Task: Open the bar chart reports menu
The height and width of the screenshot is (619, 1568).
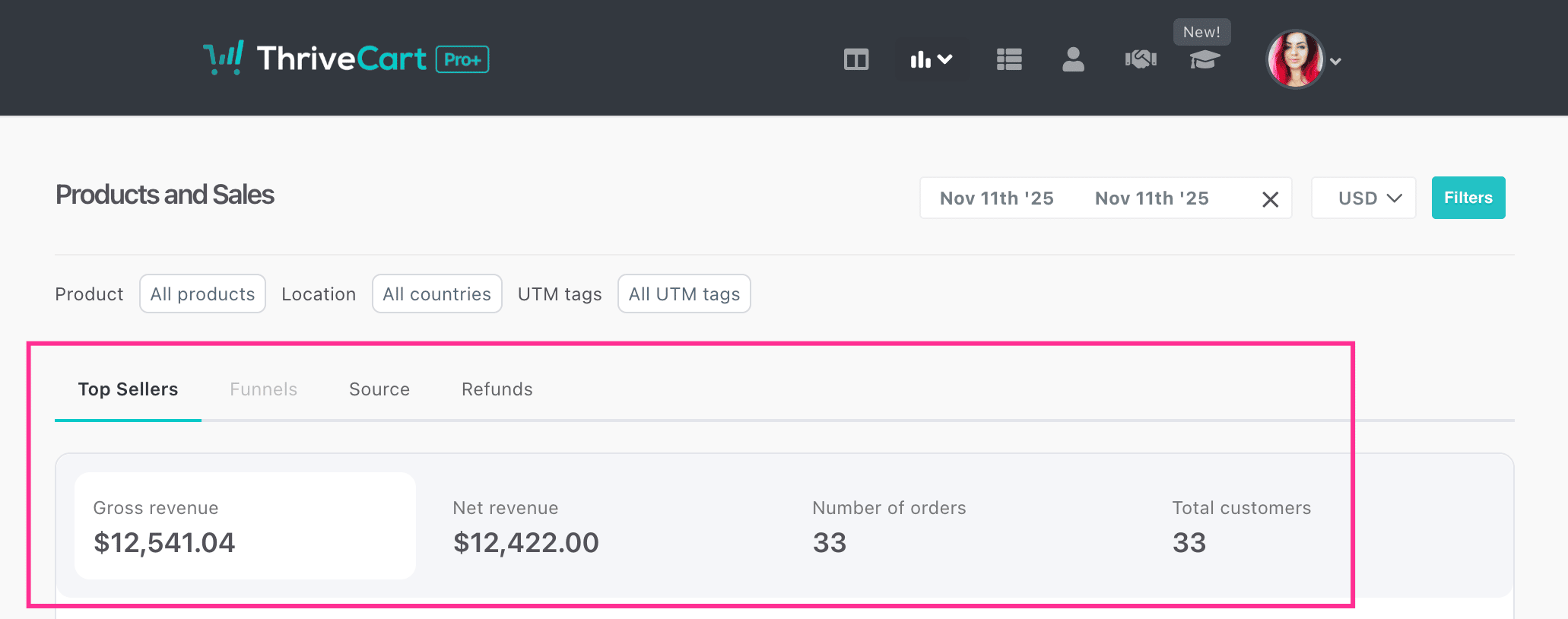Action: click(932, 59)
